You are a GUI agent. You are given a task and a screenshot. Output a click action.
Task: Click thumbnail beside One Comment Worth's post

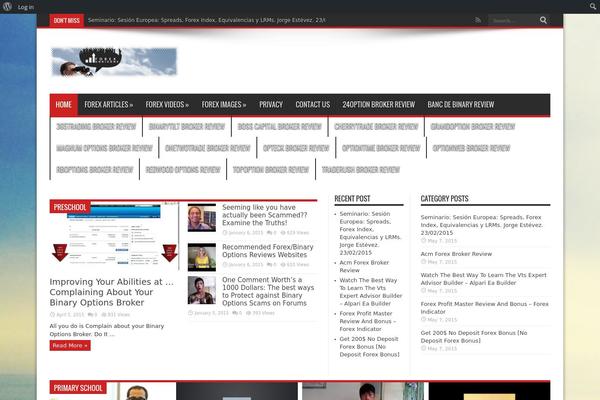point(202,290)
